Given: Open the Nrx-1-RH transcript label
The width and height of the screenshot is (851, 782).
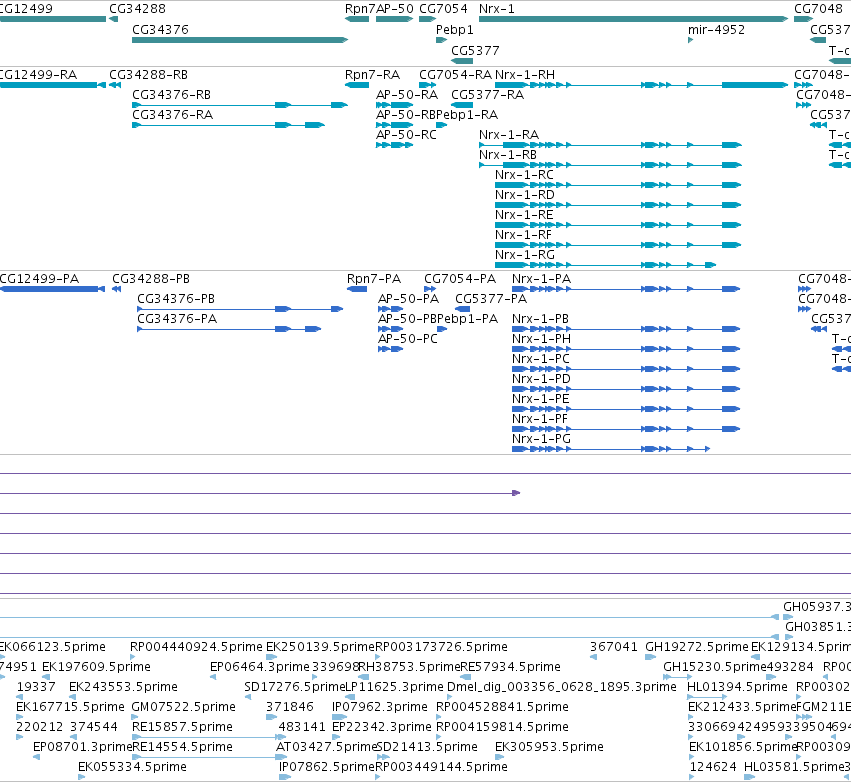Looking at the screenshot, I should click(x=525, y=74).
